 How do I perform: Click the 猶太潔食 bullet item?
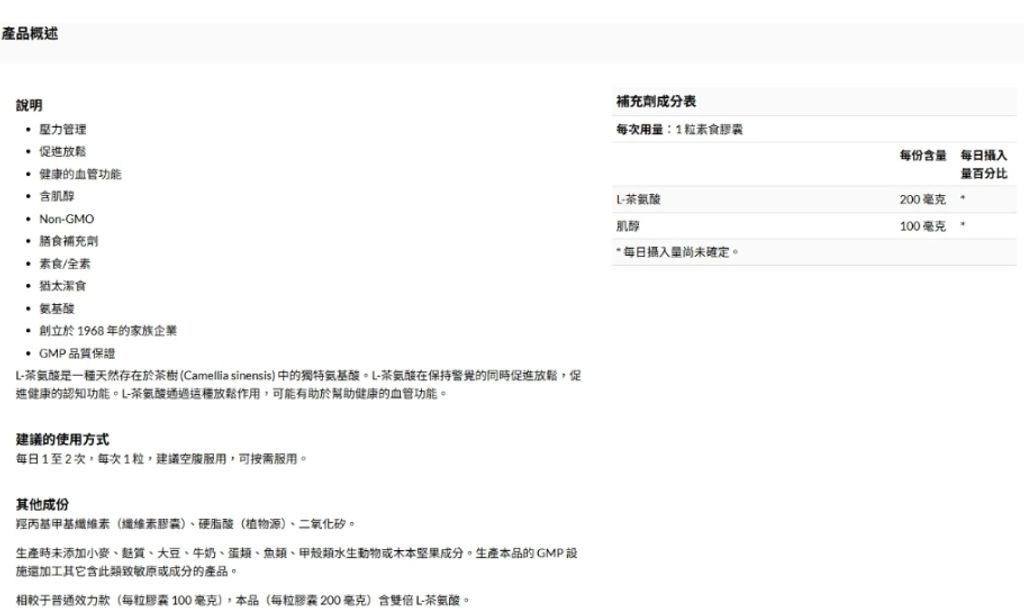pos(62,286)
